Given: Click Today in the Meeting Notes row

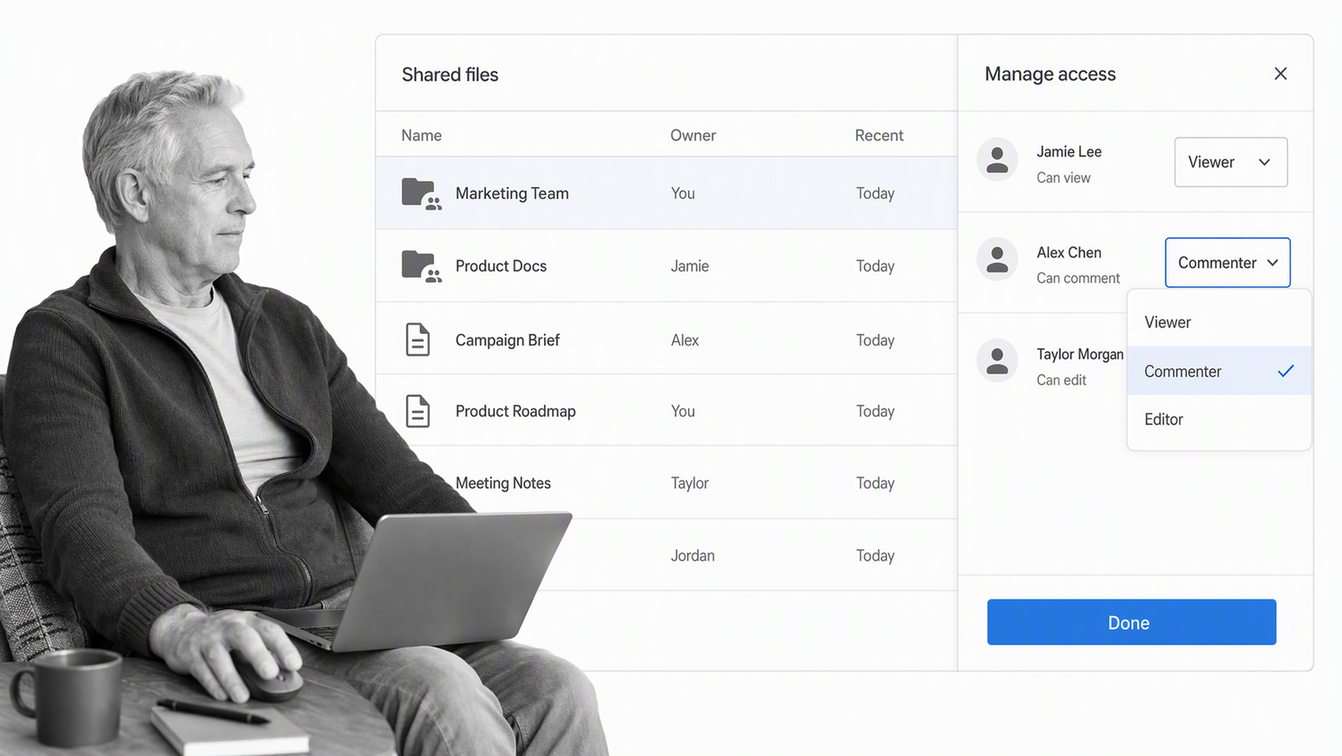Looking at the screenshot, I should click(875, 483).
